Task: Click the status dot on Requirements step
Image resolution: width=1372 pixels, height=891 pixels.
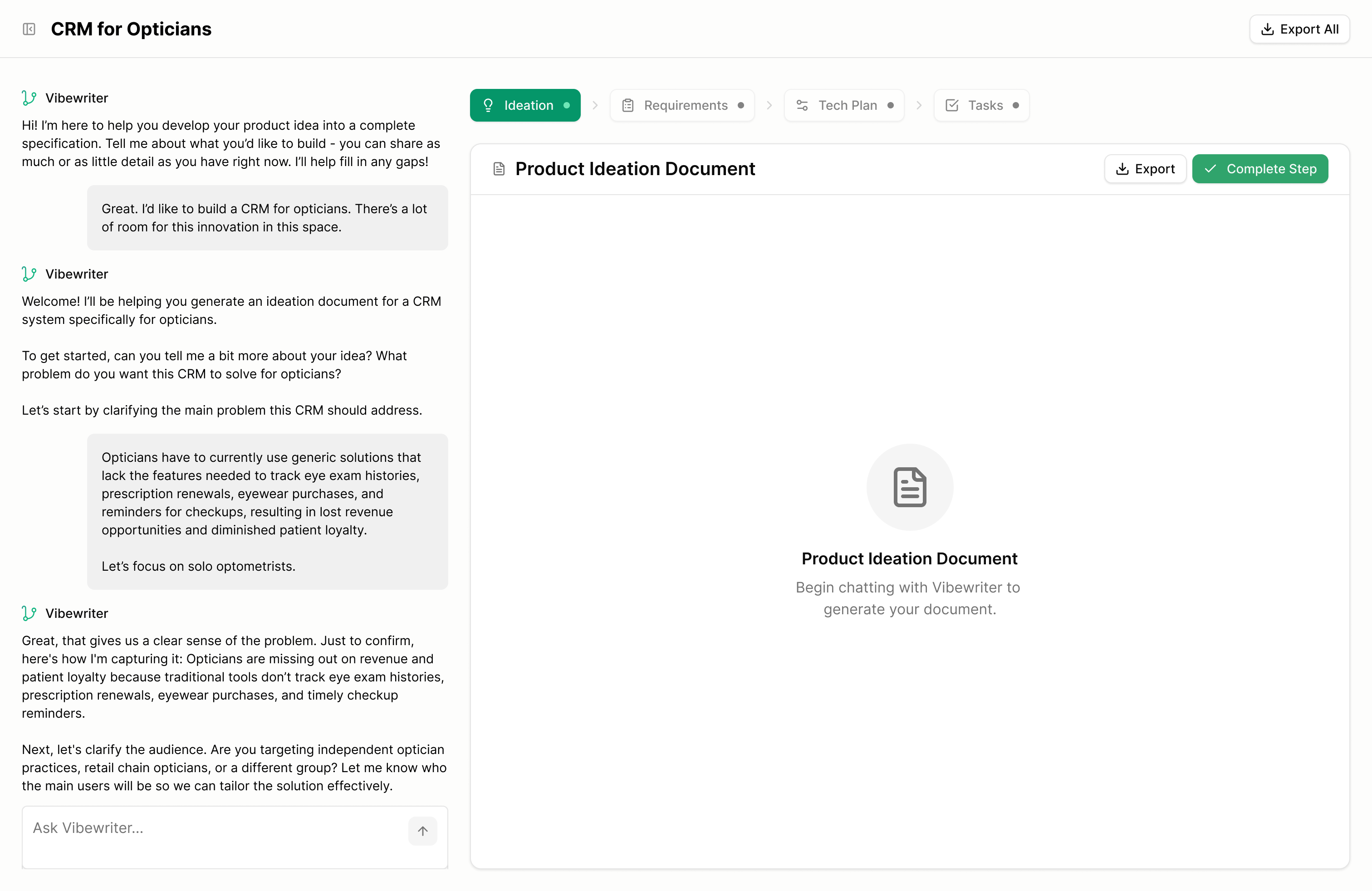Action: [741, 105]
